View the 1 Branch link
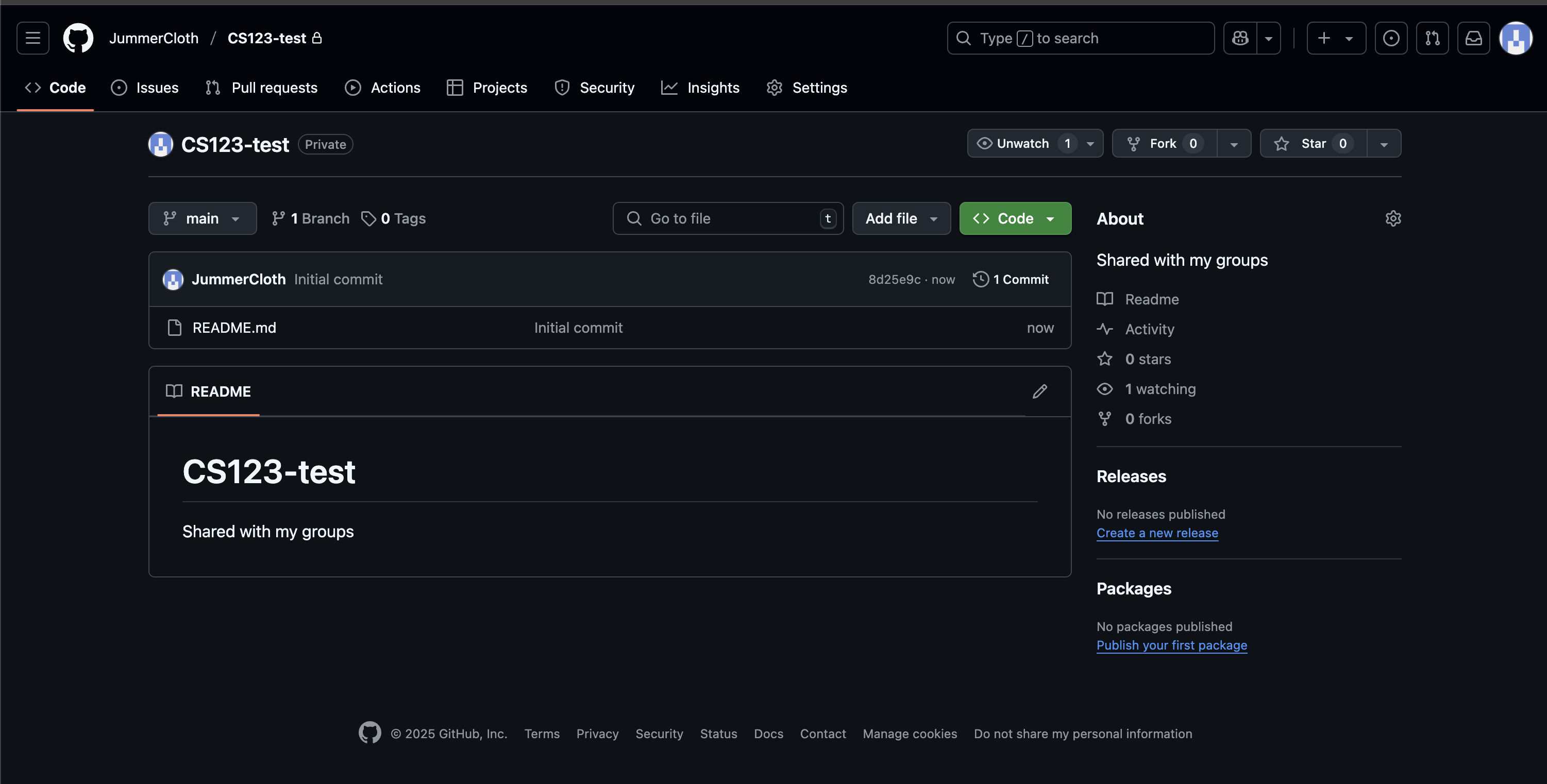The image size is (1547, 784). [310, 218]
